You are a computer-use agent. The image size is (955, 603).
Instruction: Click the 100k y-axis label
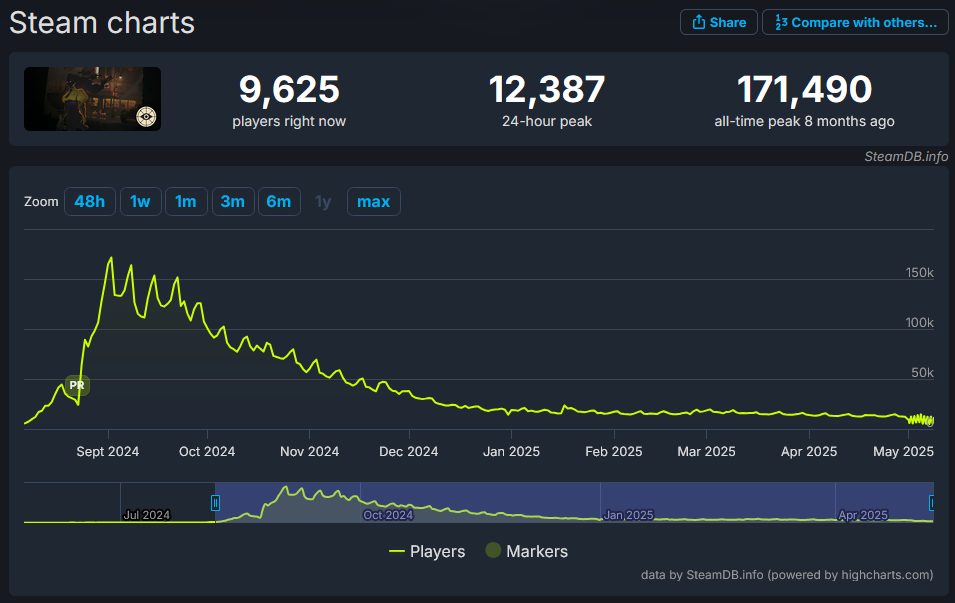click(919, 322)
